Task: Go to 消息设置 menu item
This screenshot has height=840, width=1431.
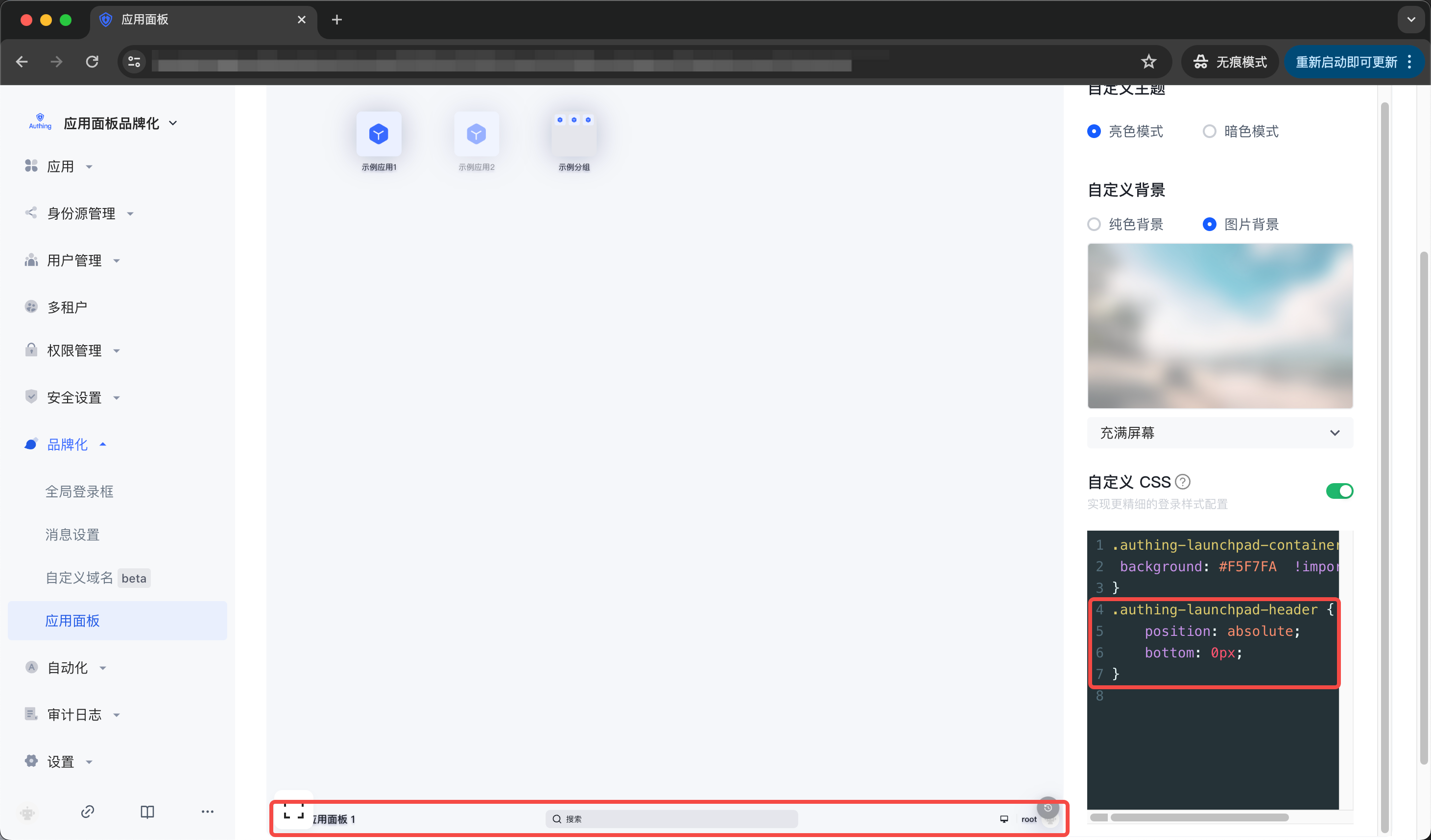Action: click(72, 535)
